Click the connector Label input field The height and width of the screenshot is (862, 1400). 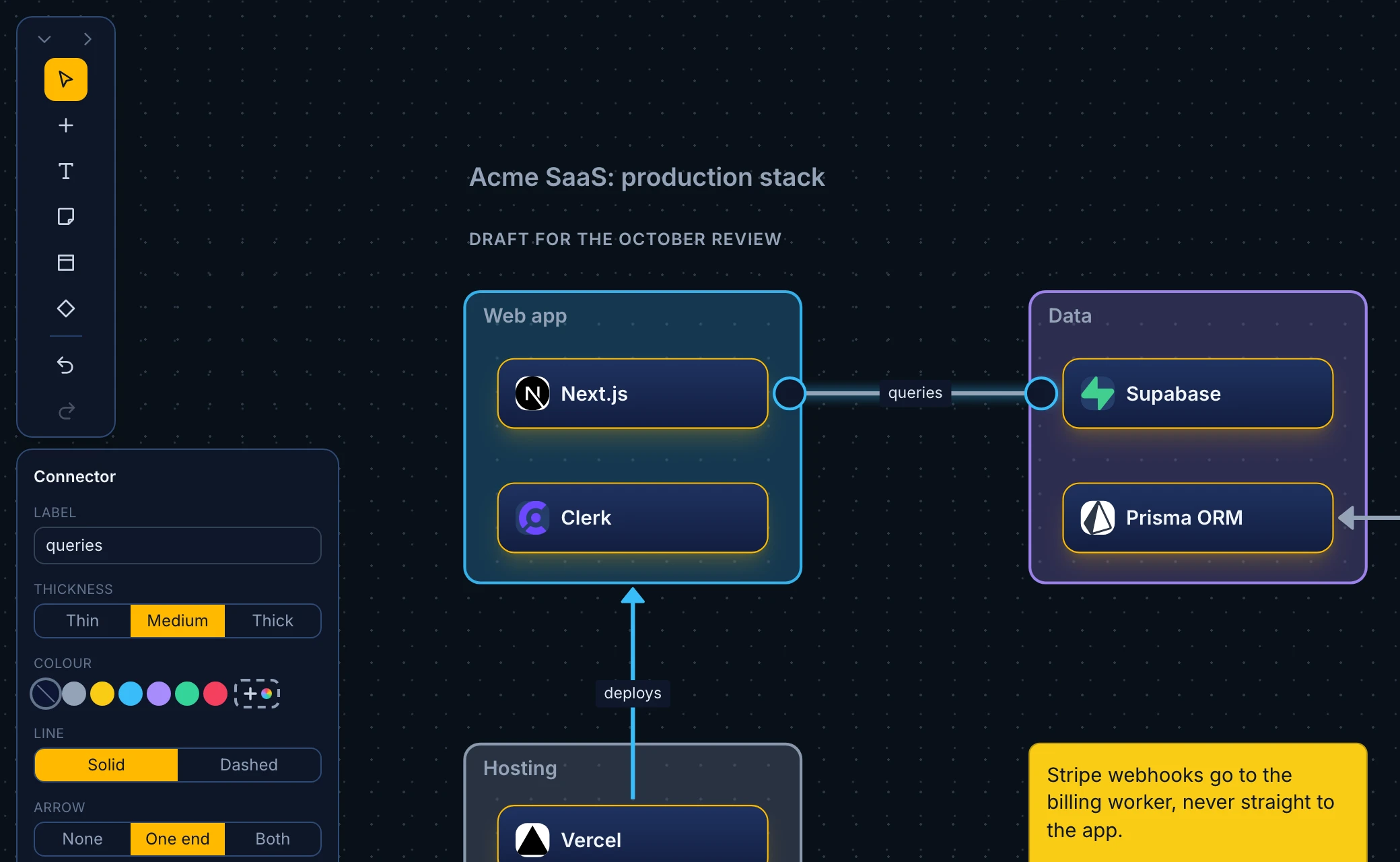(x=178, y=545)
